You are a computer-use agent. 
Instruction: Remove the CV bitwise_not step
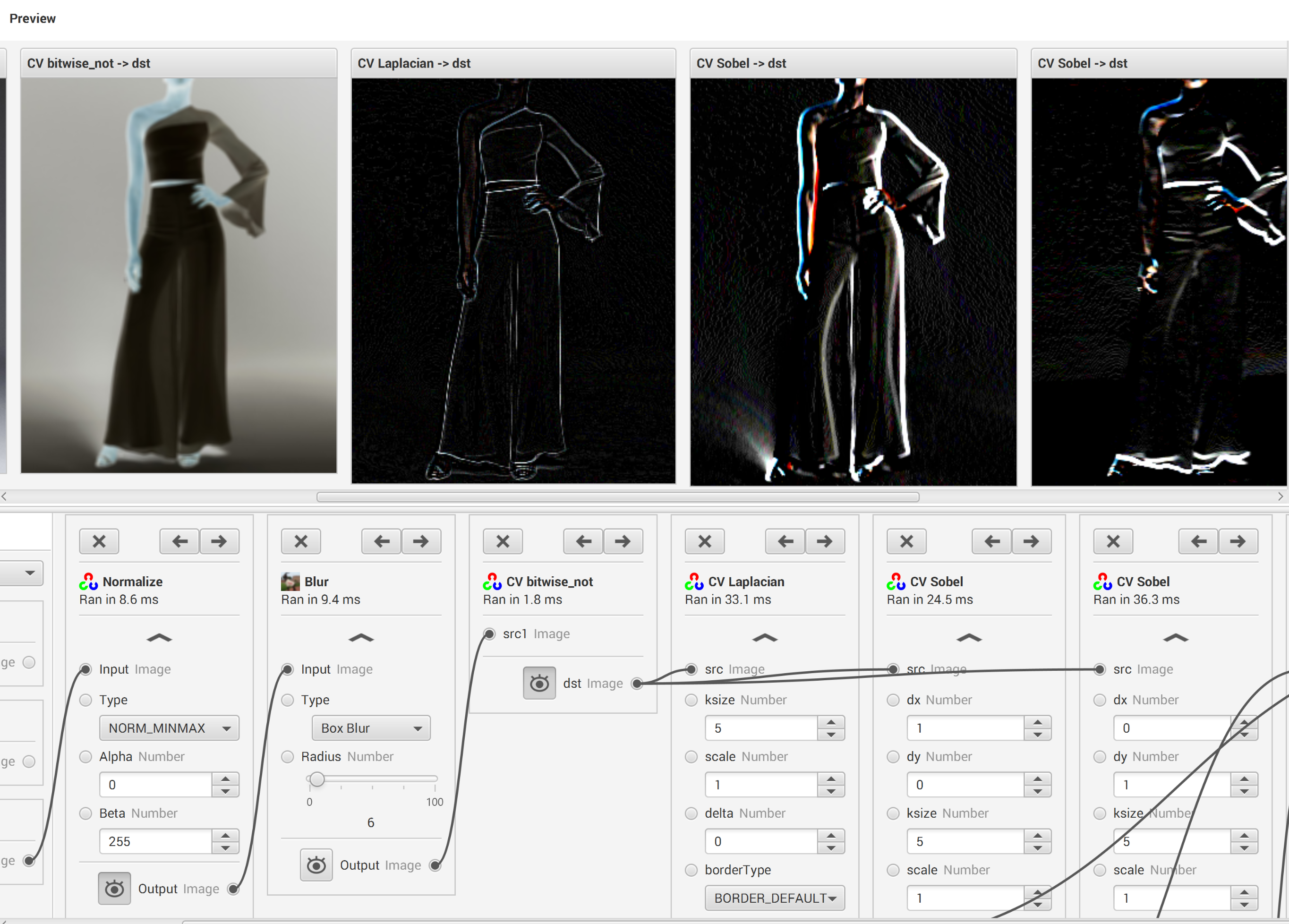(503, 541)
